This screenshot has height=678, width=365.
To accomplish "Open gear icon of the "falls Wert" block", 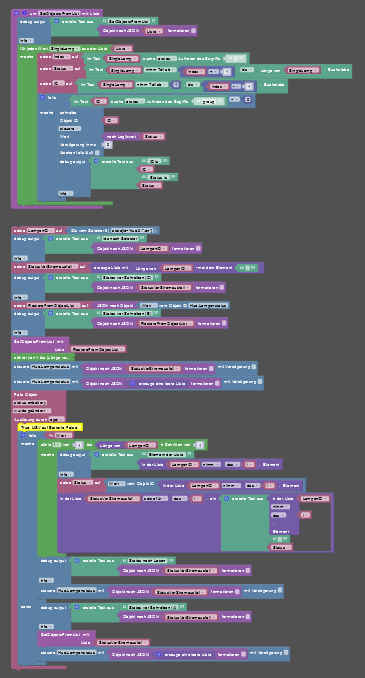I will pyautogui.click(x=23, y=435).
